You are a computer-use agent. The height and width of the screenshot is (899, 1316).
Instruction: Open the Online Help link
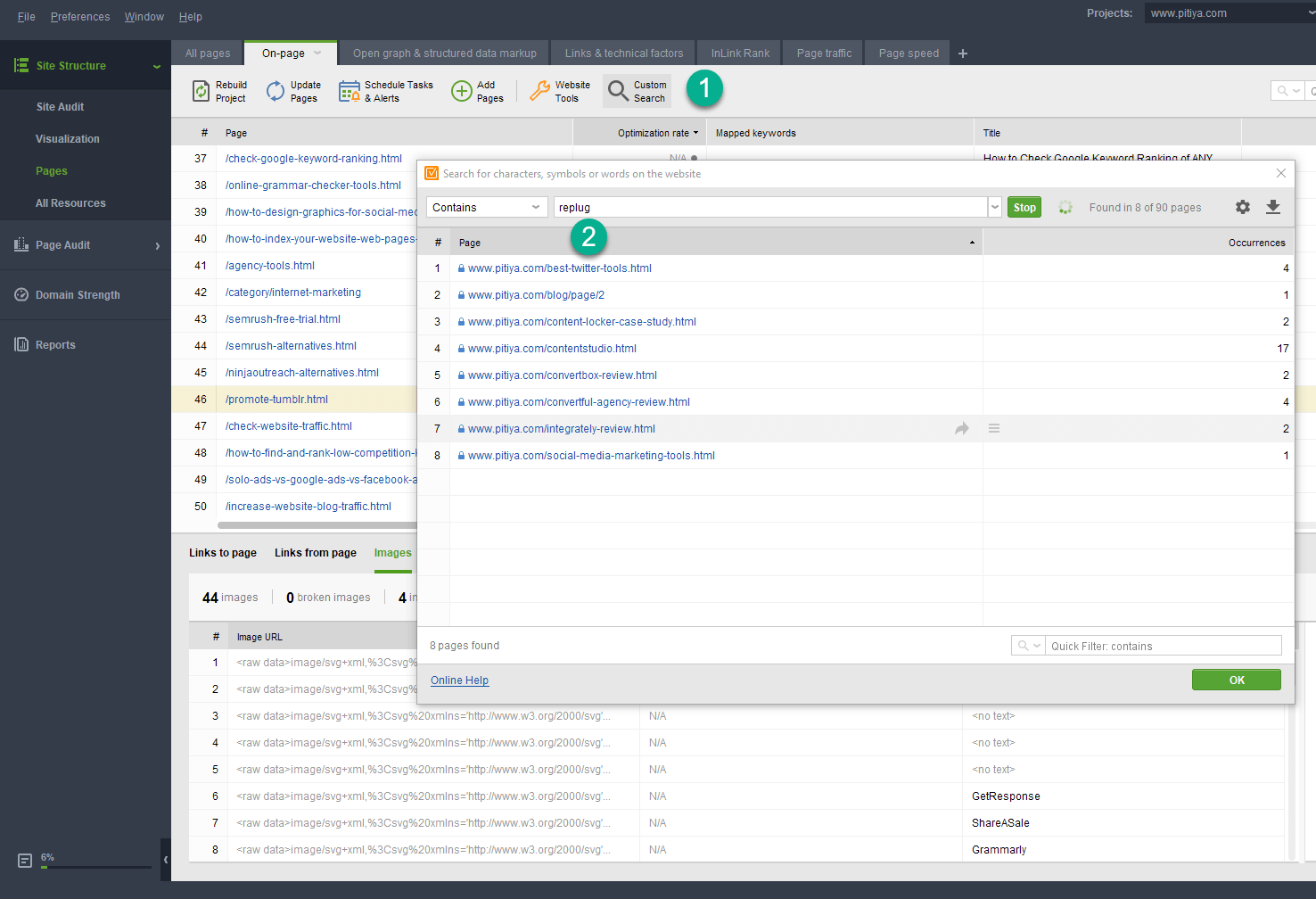pyautogui.click(x=459, y=680)
